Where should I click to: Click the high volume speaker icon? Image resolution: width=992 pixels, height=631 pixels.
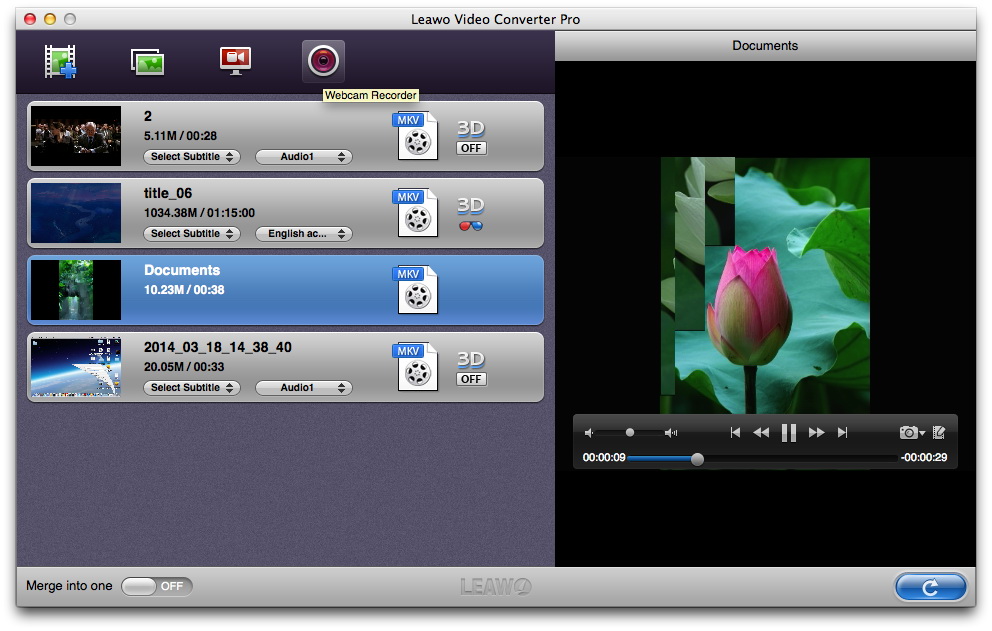coord(671,433)
